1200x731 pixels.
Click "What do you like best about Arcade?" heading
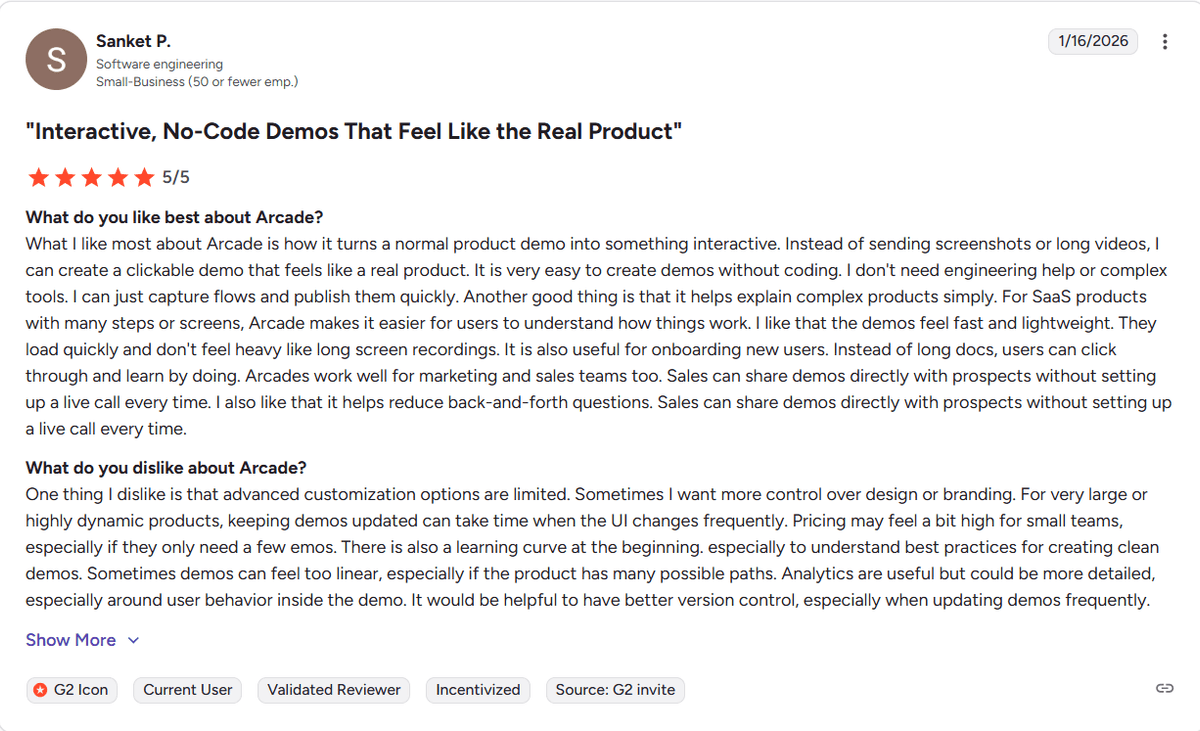175,218
